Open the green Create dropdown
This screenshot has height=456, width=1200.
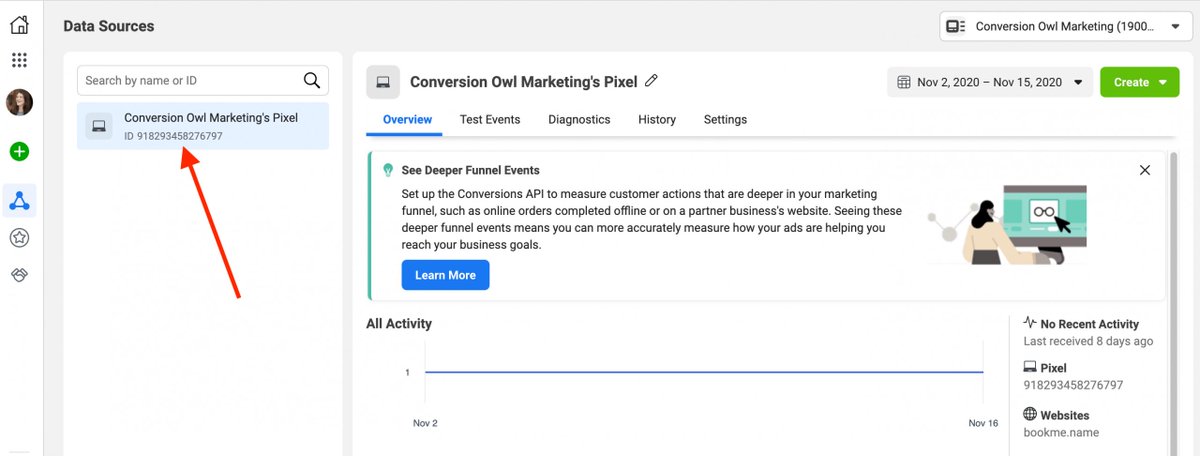pos(1139,82)
